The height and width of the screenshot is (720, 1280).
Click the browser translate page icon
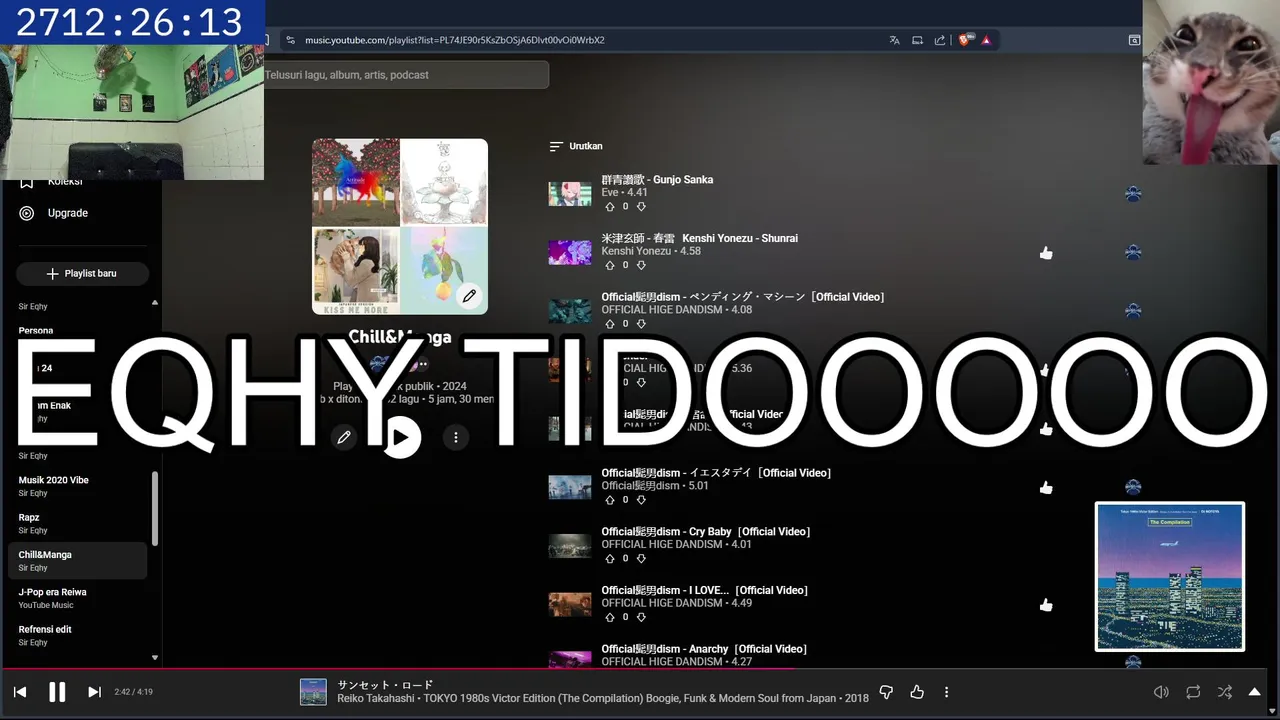point(894,40)
